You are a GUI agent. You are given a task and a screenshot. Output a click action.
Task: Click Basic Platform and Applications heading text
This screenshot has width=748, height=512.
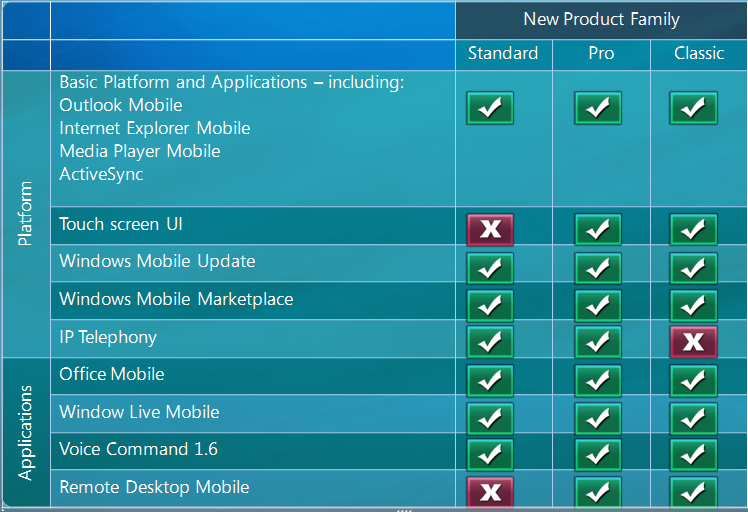click(x=232, y=82)
